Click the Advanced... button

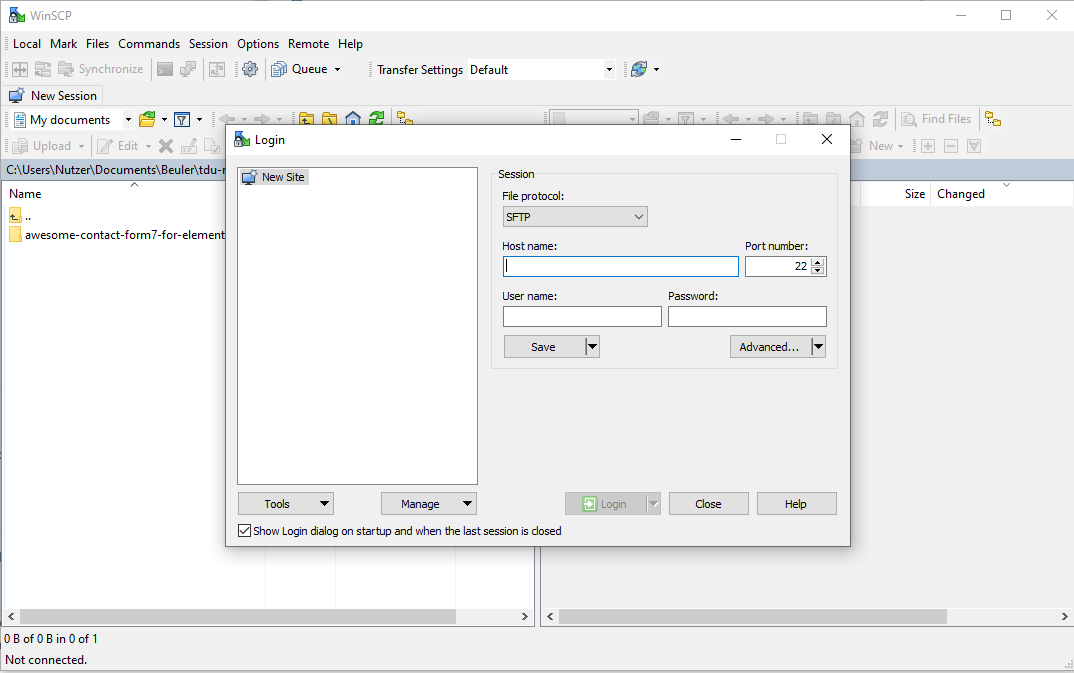tap(771, 347)
